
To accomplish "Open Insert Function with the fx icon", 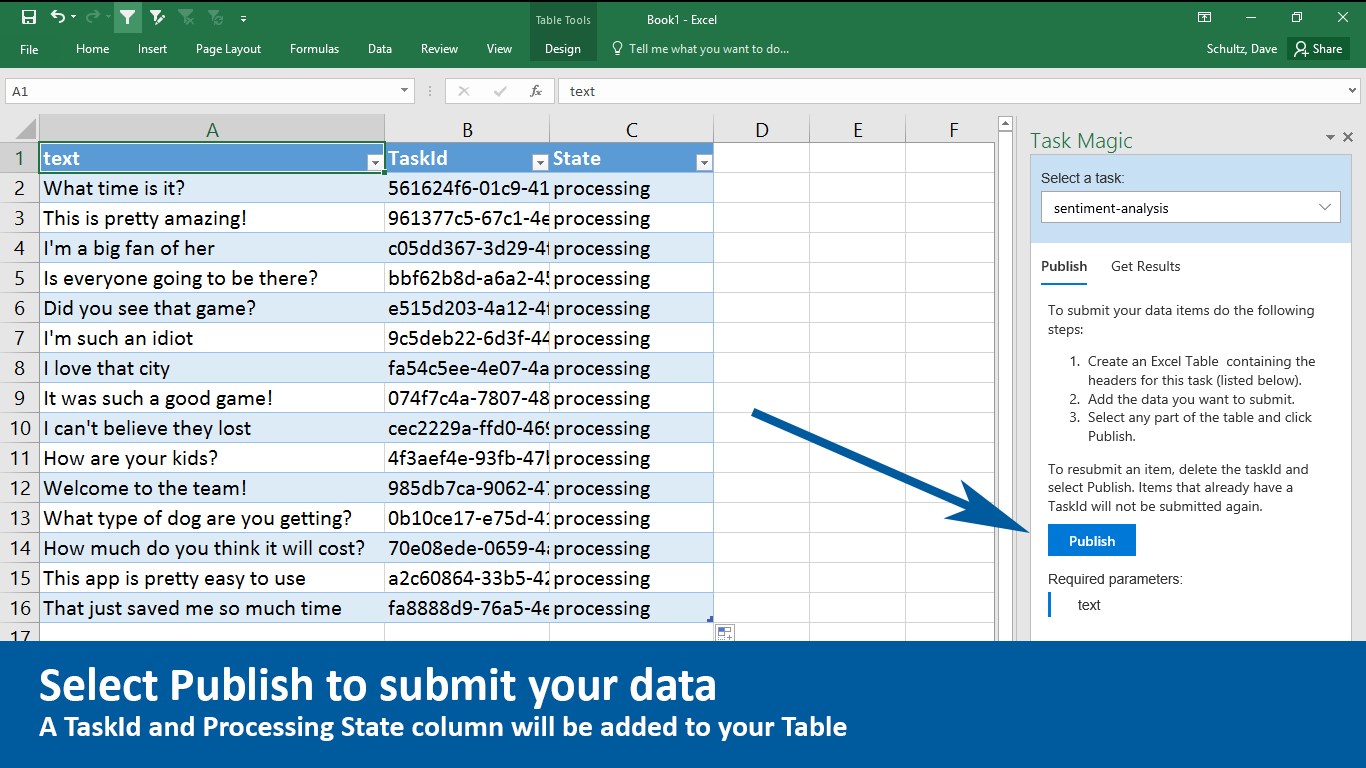I will coord(536,91).
